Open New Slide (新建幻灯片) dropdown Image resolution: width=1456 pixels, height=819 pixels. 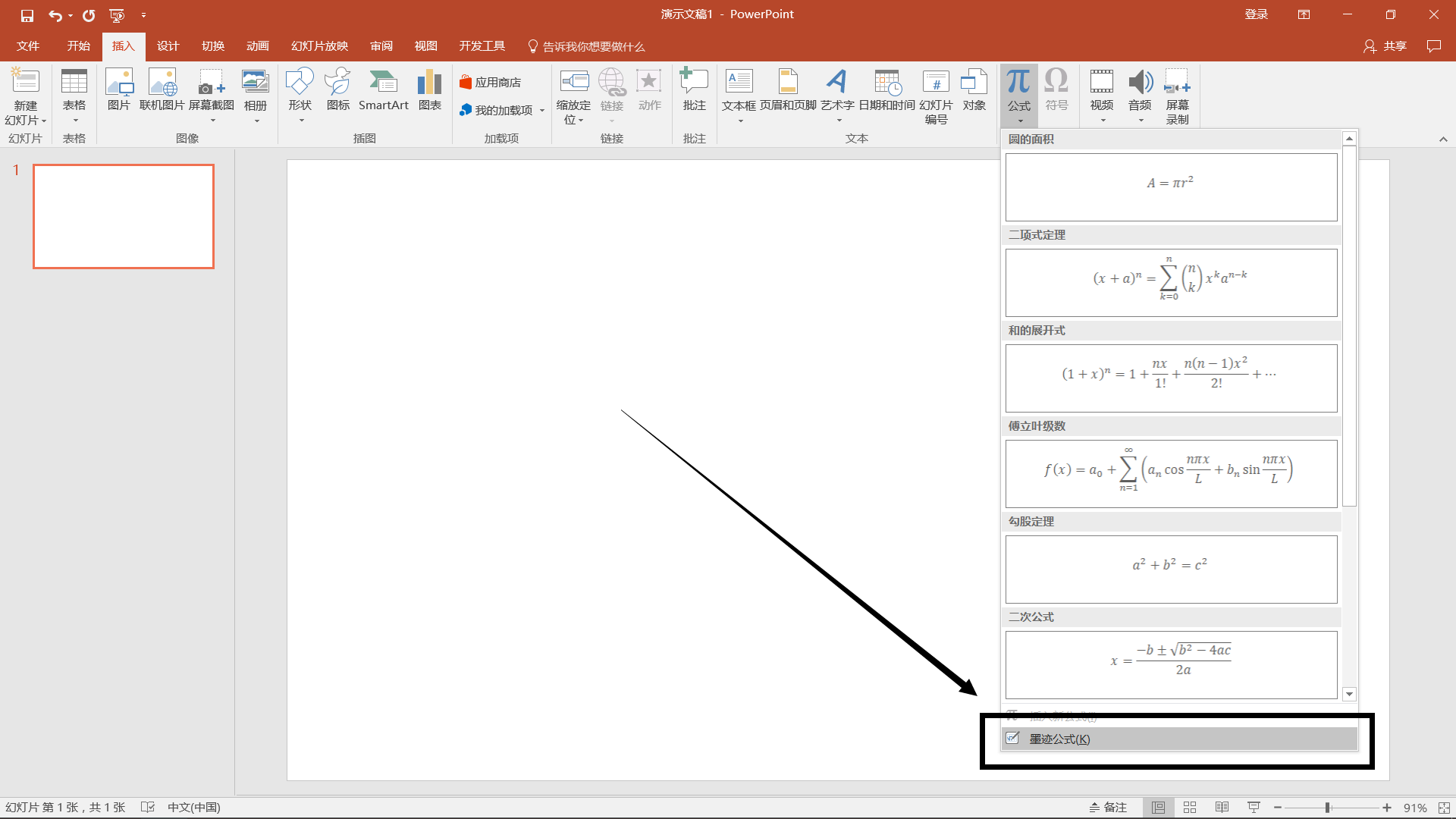click(x=26, y=113)
